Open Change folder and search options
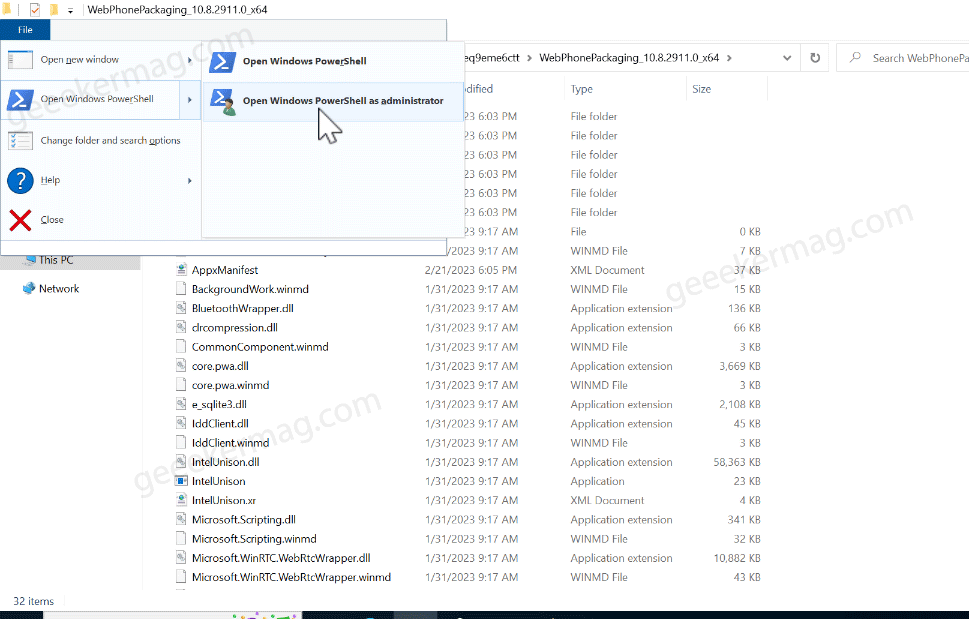The height and width of the screenshot is (619, 969). (x=101, y=141)
